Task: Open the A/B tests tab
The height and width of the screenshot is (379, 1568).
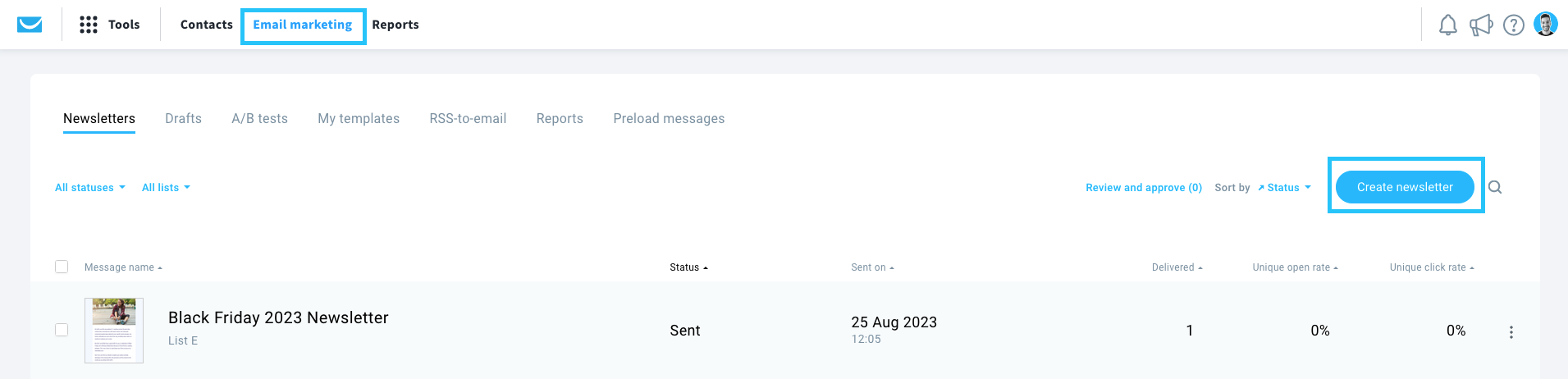Action: coord(259,118)
